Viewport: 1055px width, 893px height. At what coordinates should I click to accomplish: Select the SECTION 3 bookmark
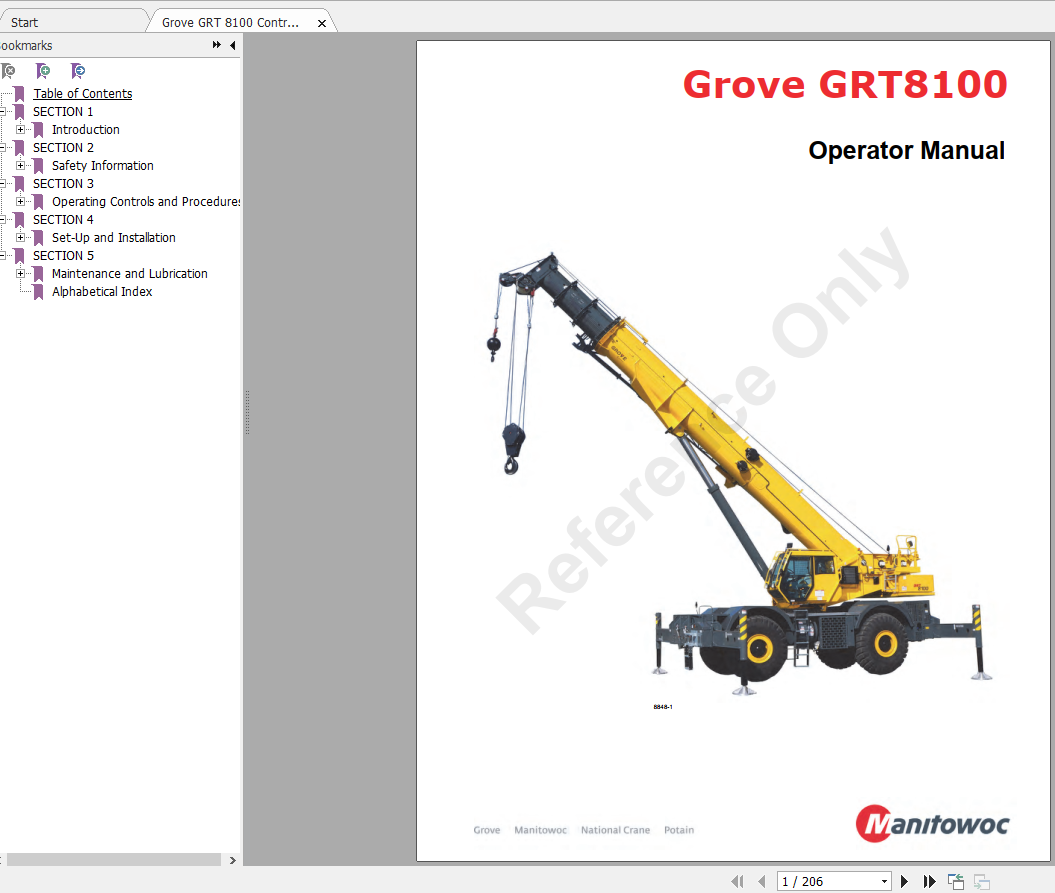click(63, 184)
